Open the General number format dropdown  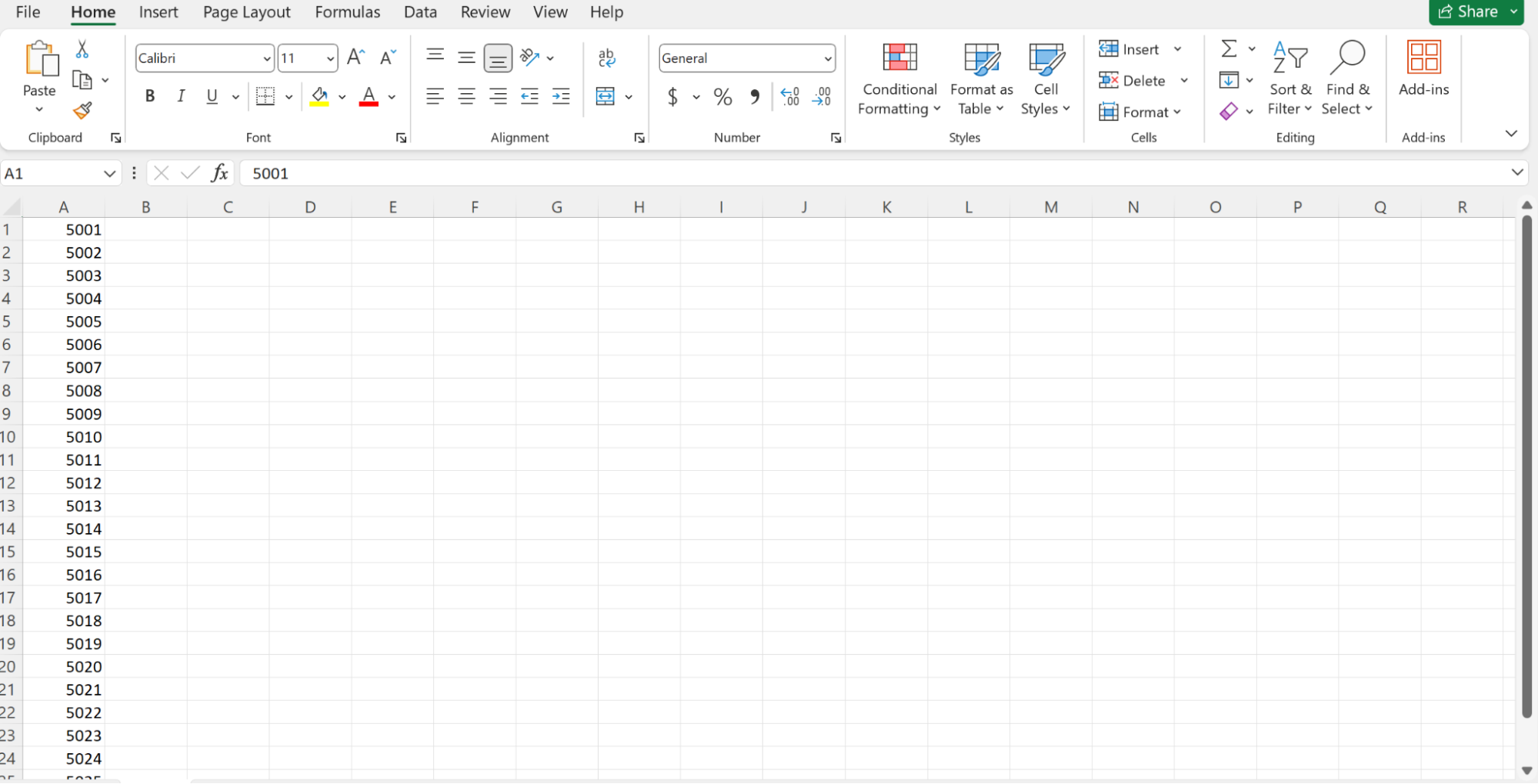point(828,58)
